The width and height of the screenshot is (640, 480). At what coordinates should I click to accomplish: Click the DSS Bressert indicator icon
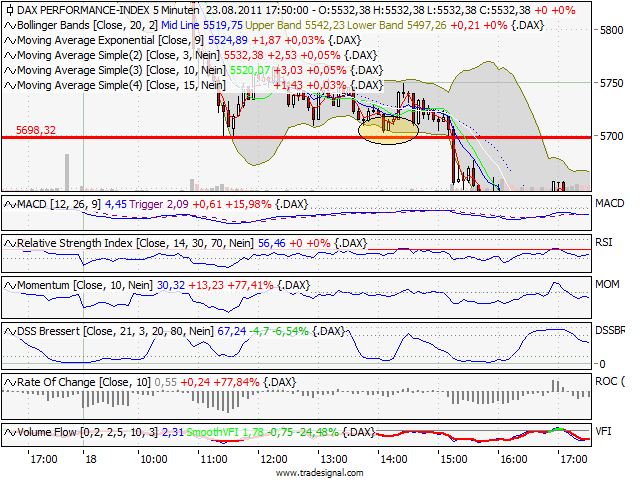pos(10,331)
